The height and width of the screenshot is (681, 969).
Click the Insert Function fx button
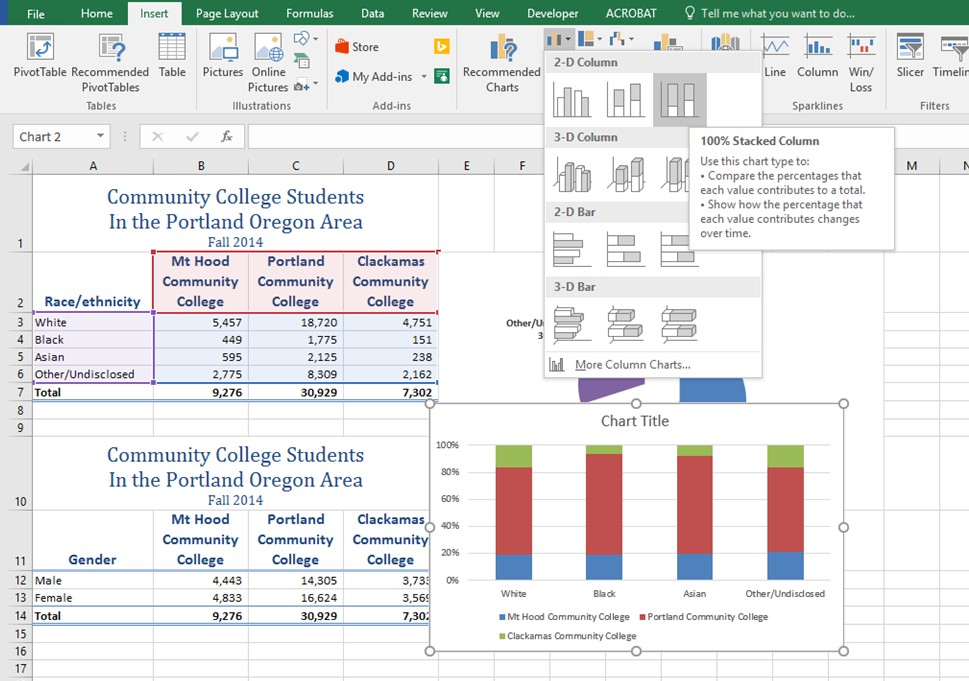[x=227, y=137]
